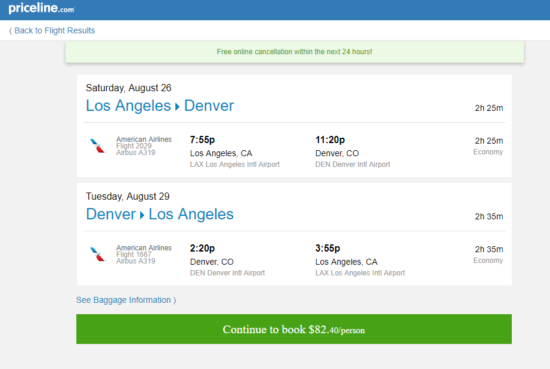The width and height of the screenshot is (550, 369).
Task: Expand the chevron after Baggage Information
Action: (175, 301)
